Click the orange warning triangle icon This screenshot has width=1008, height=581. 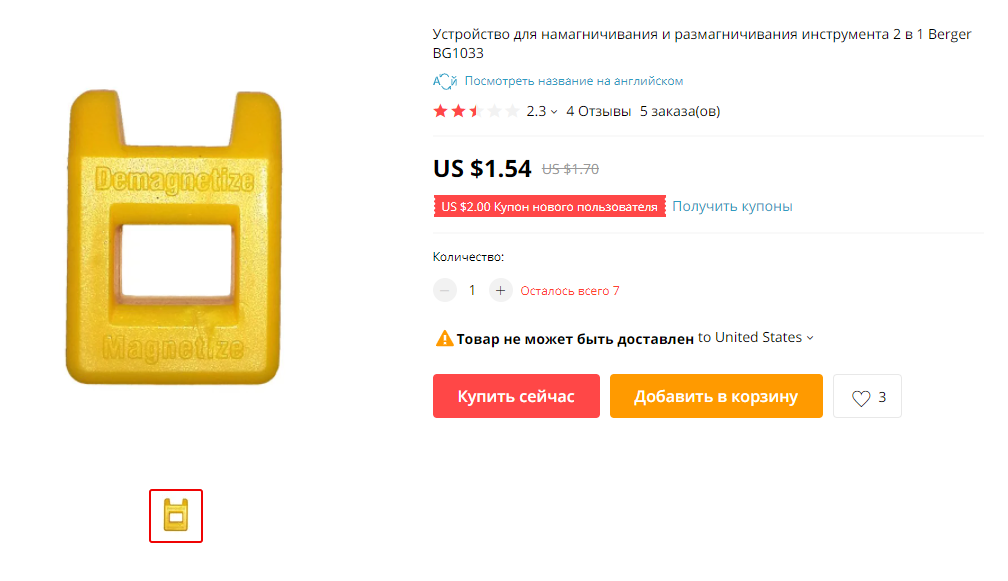tap(444, 338)
